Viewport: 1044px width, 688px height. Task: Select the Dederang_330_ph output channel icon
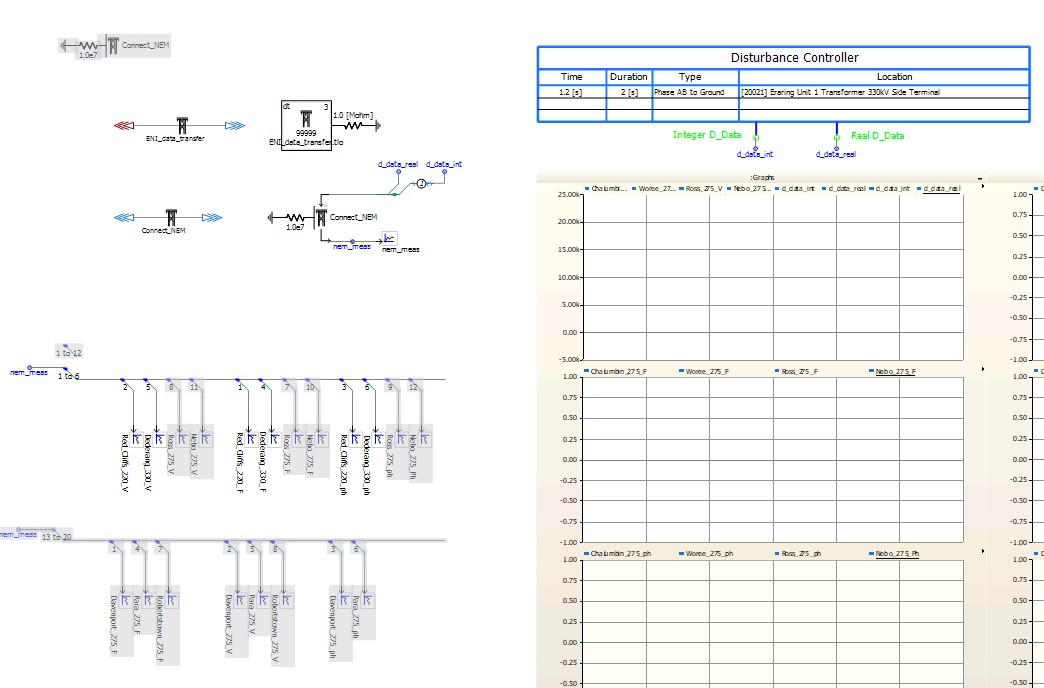point(378,439)
